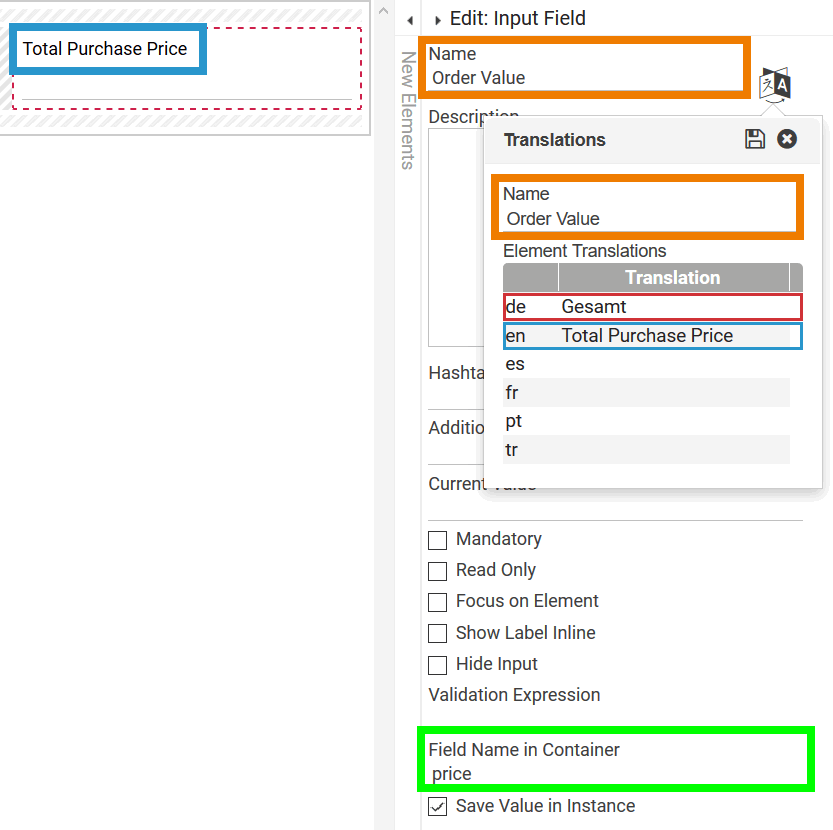Image resolution: width=833 pixels, height=830 pixels.
Task: Click the translations language icon
Action: coord(775,84)
